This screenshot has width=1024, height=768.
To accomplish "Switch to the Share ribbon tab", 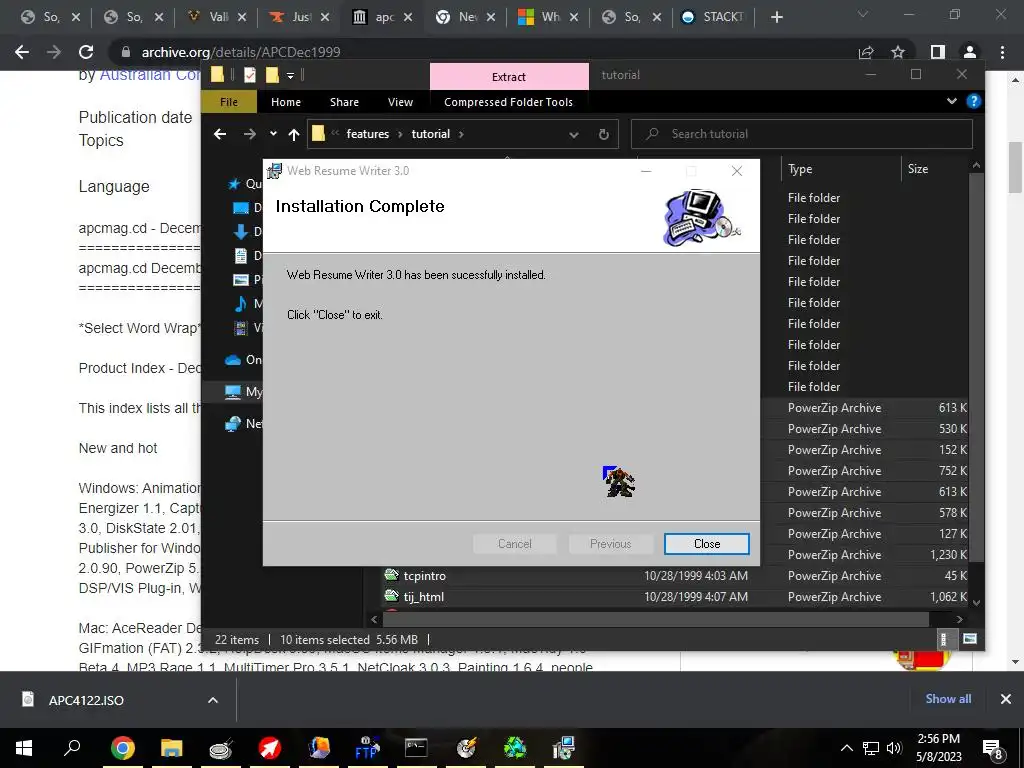I will (x=344, y=102).
